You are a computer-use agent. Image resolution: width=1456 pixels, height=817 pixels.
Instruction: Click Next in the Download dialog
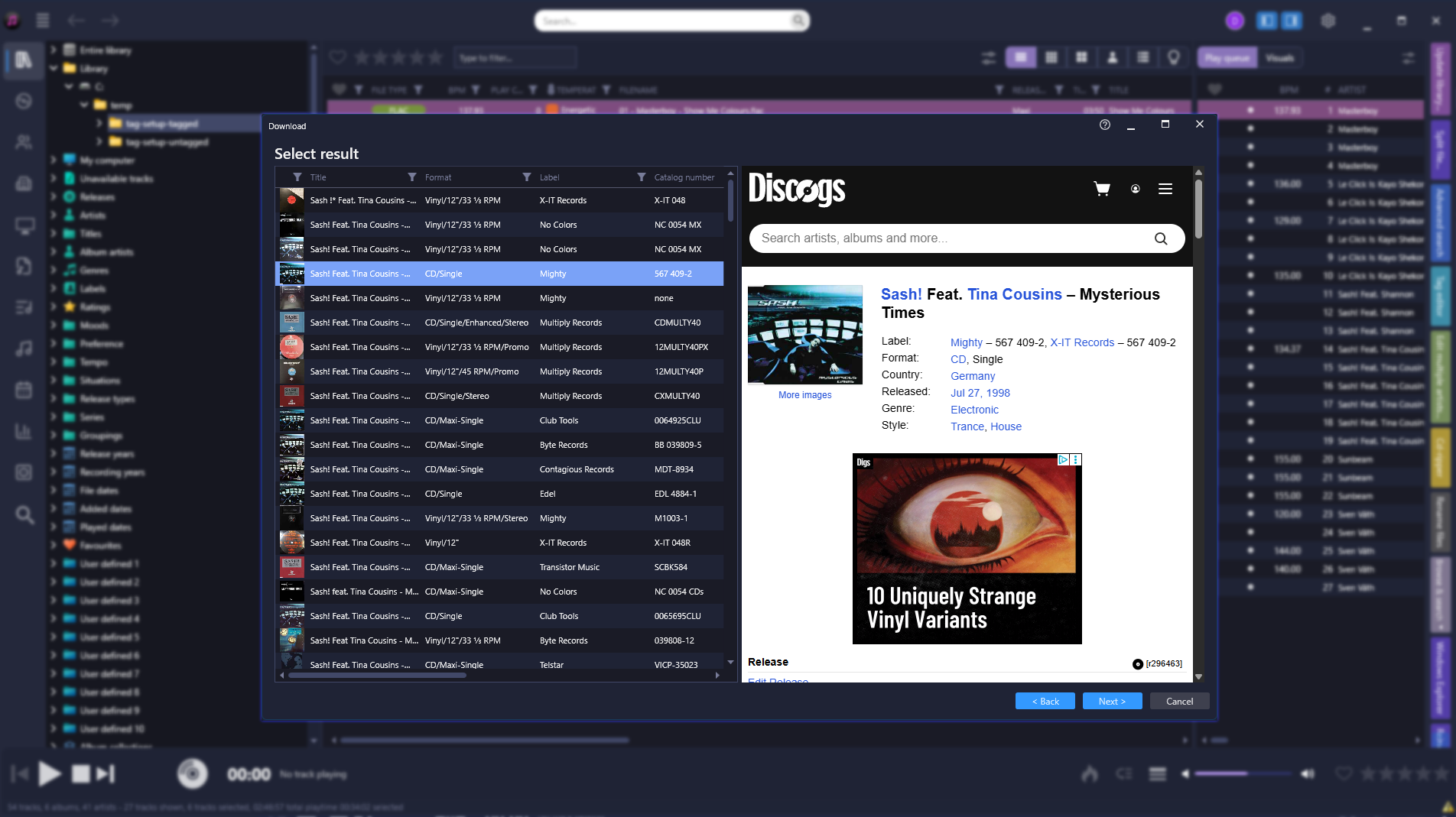(1112, 701)
